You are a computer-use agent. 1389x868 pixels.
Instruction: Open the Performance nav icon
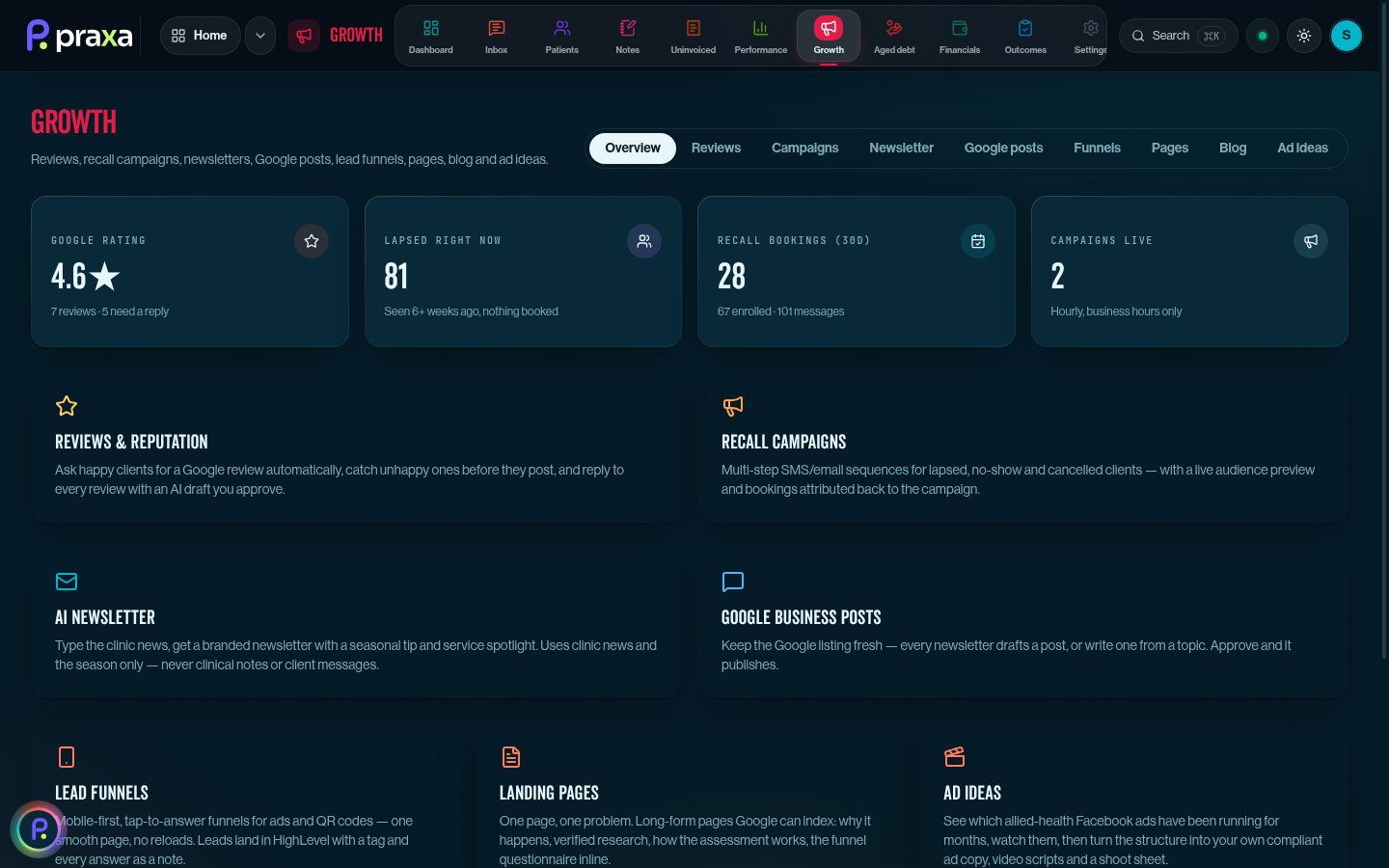coord(760,36)
